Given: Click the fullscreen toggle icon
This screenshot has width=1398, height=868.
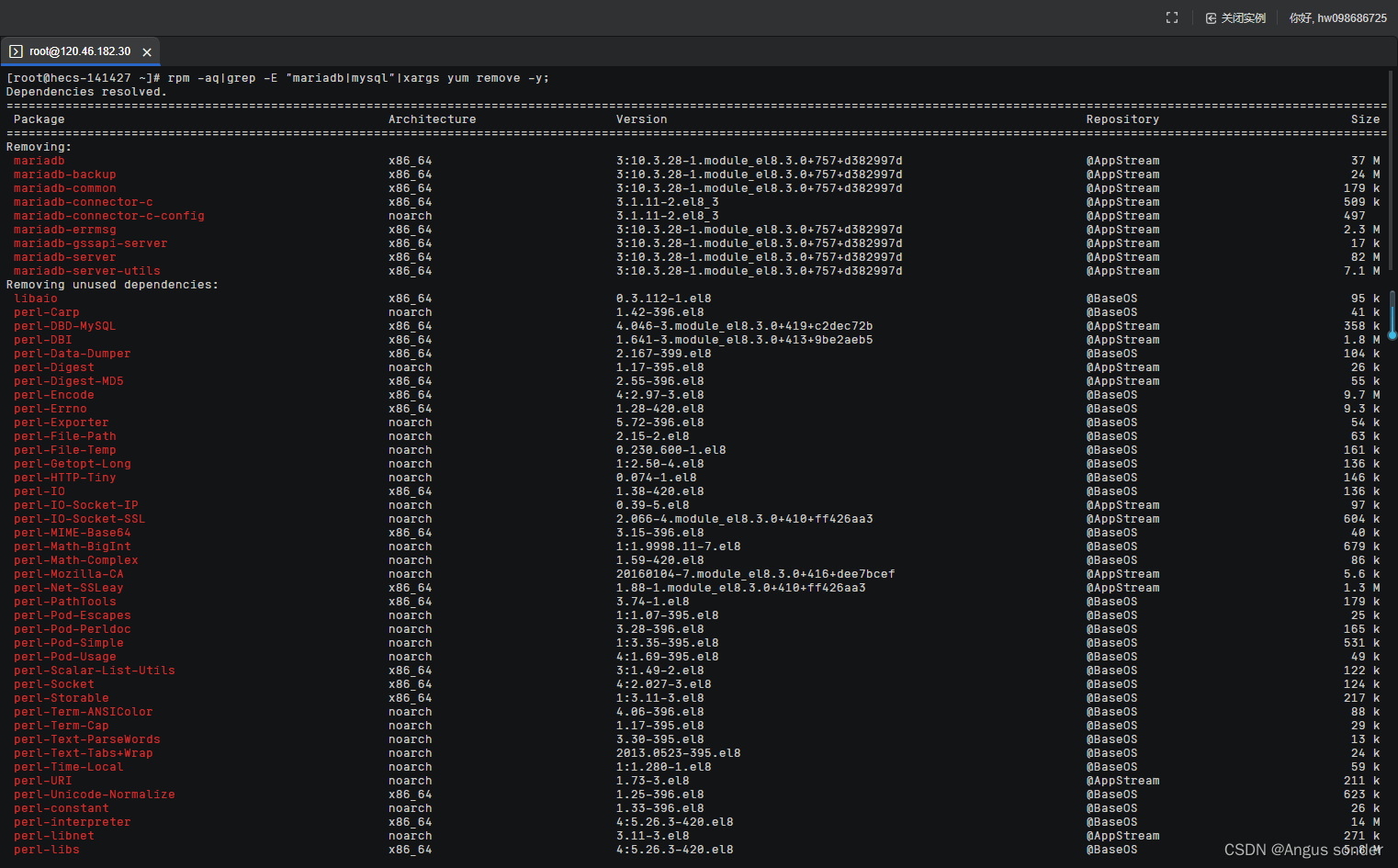Looking at the screenshot, I should click(x=1171, y=17).
